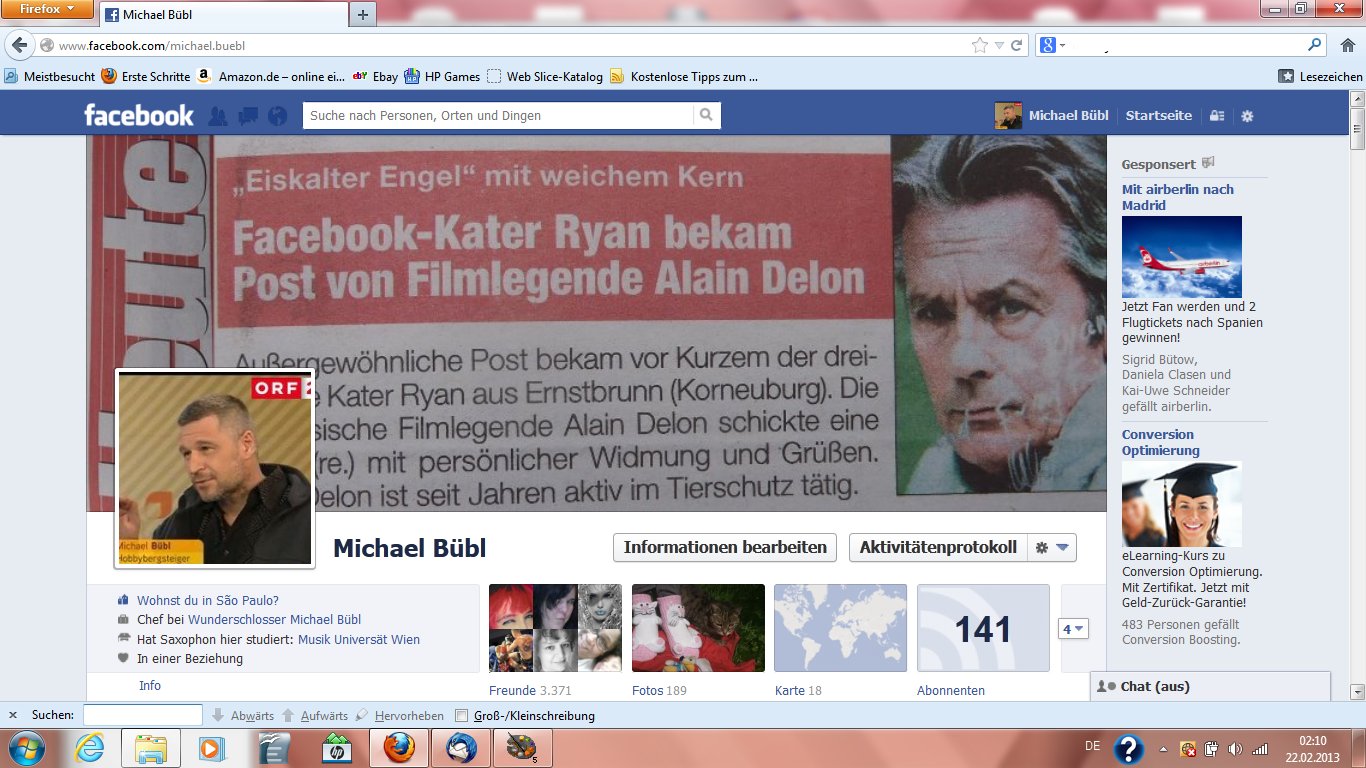The image size is (1366, 768).
Task: Click the Facebook search magnifier button
Action: click(x=707, y=115)
